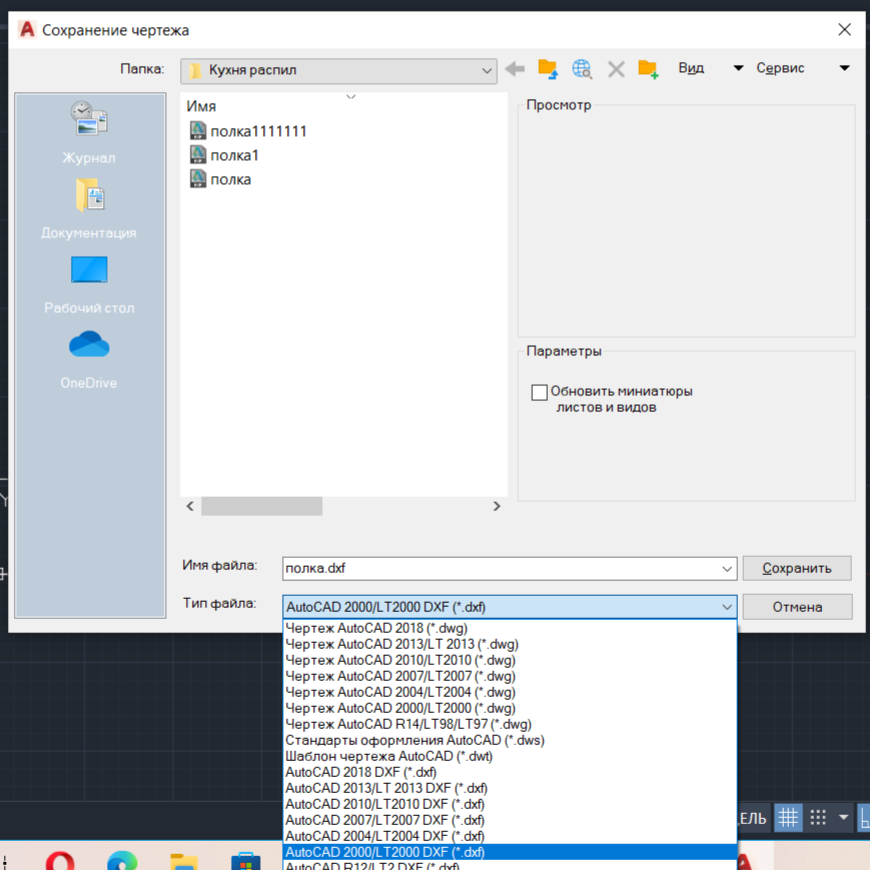
Task: Select the file полка1111111
Action: (x=248, y=131)
